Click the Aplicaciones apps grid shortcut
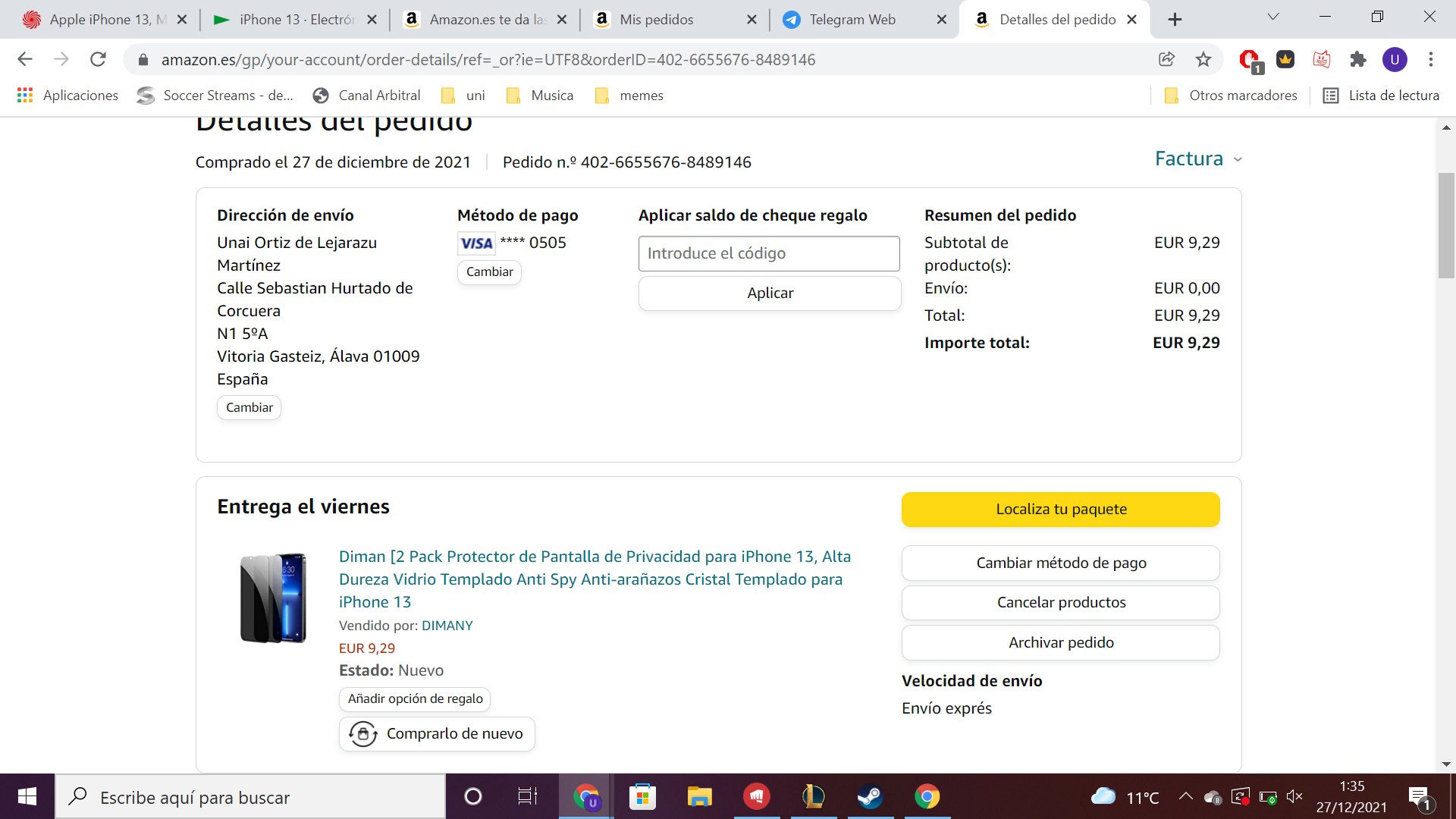 tap(67, 96)
